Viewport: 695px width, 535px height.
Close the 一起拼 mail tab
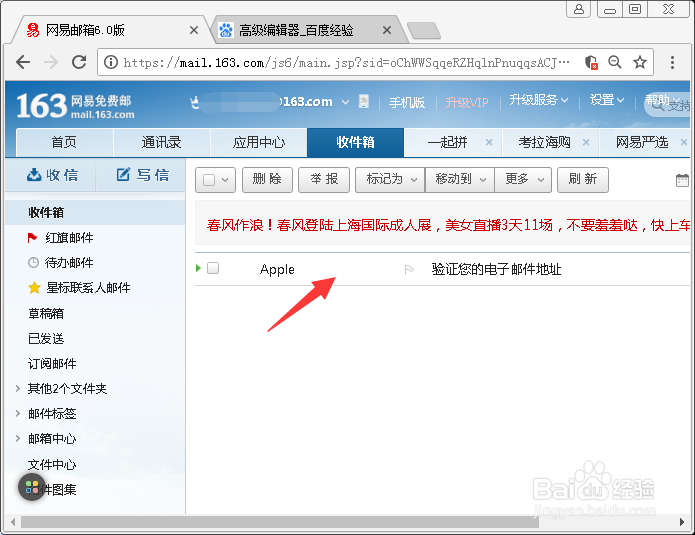coord(489,142)
